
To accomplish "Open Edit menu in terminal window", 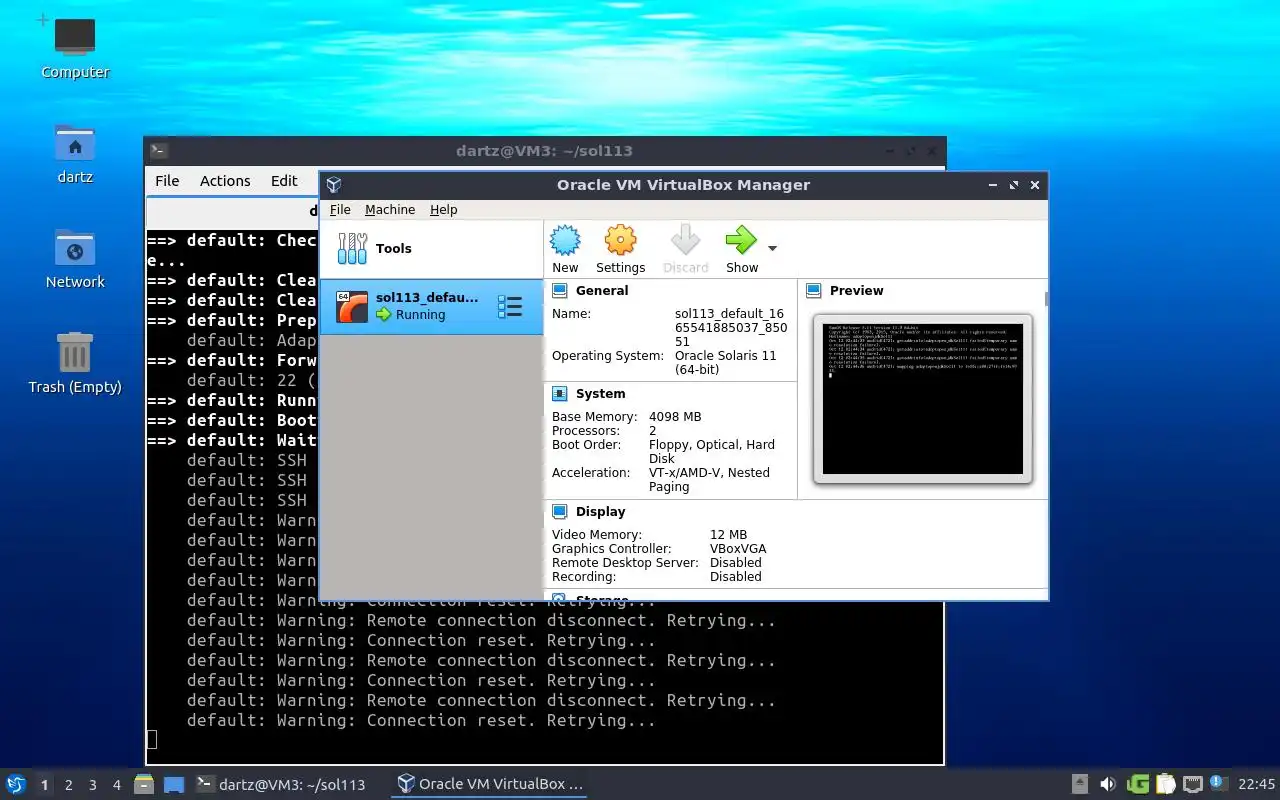I will 284,181.
